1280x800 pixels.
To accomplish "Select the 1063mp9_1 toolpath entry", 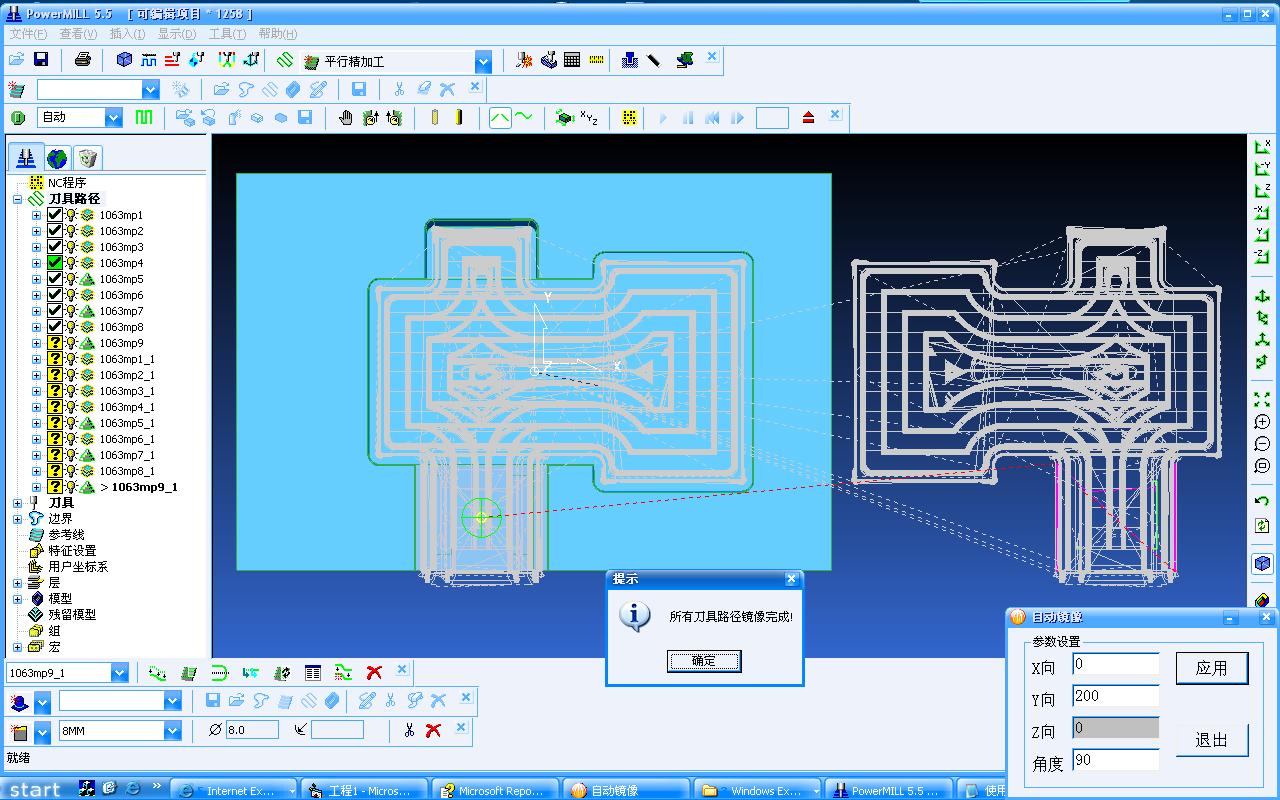I will point(144,487).
